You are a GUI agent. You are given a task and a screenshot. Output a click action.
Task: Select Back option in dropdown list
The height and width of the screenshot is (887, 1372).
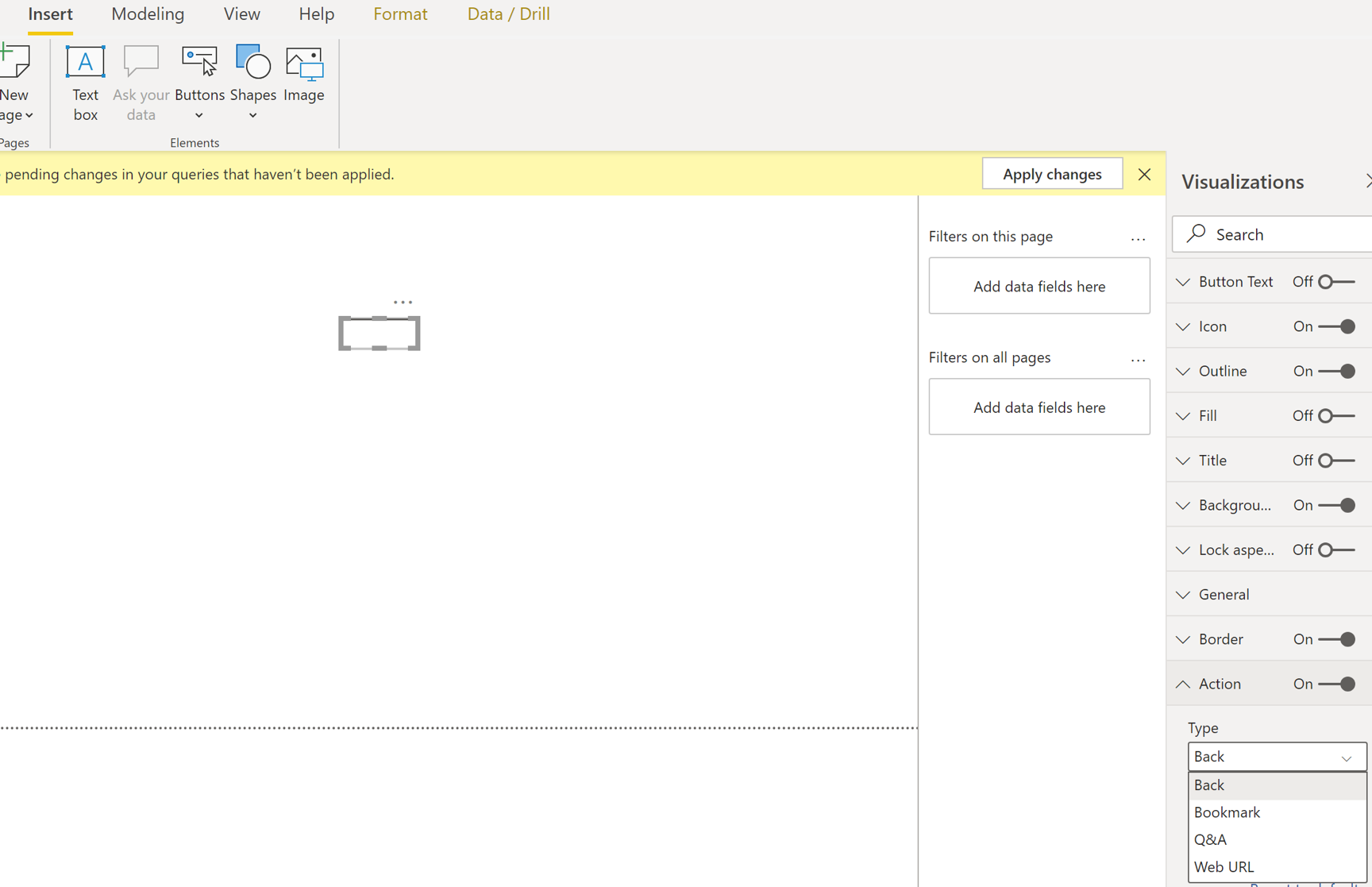1277,785
